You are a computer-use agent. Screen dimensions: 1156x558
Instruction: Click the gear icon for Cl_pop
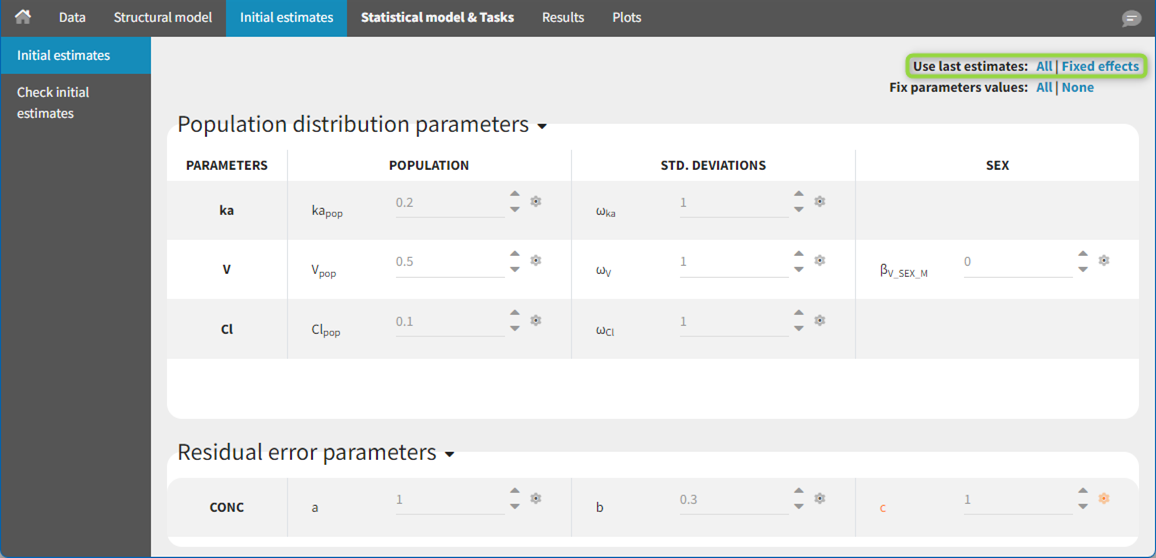tap(536, 321)
